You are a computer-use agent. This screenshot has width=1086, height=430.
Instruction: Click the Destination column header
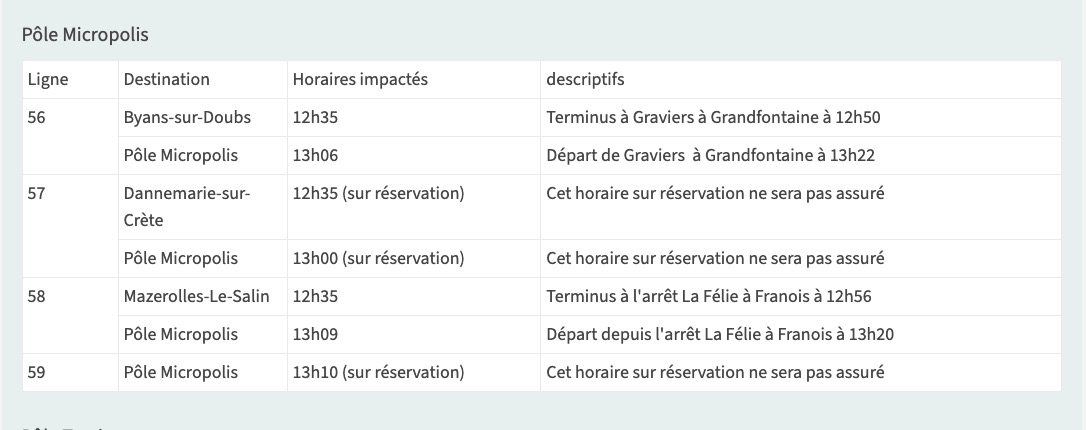tap(167, 80)
